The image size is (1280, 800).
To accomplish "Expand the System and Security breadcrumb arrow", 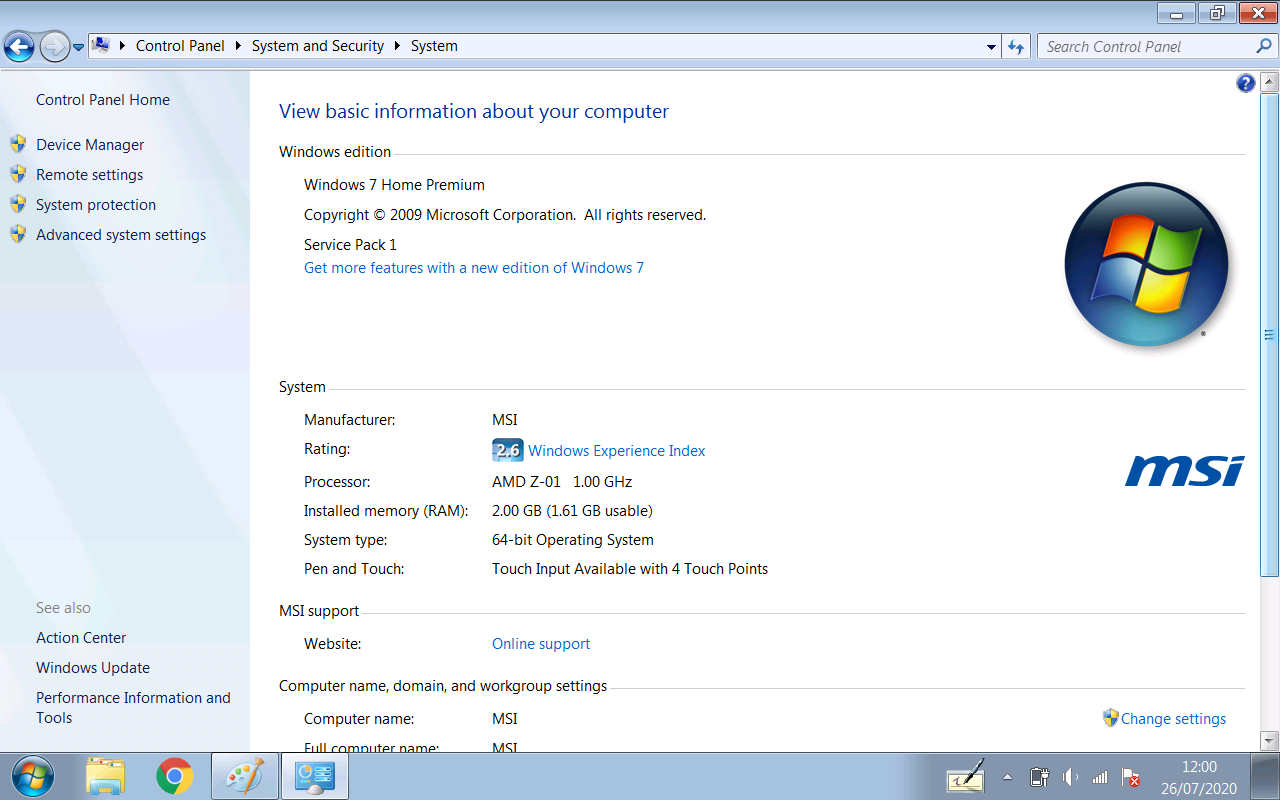I will 399,46.
